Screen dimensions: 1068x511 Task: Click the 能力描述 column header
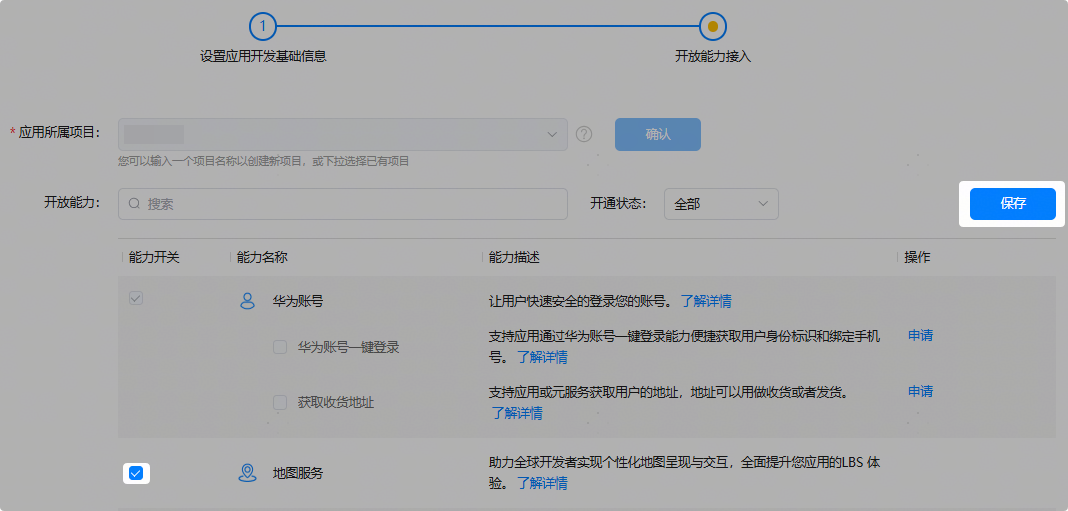coord(514,258)
